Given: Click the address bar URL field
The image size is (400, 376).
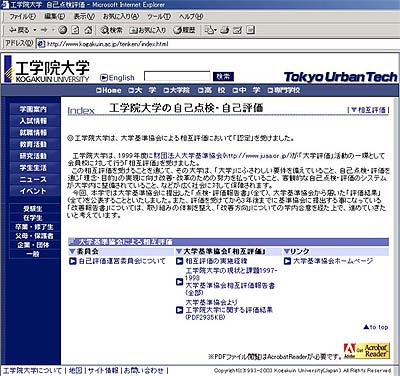Looking at the screenshot, I should click(x=217, y=44).
